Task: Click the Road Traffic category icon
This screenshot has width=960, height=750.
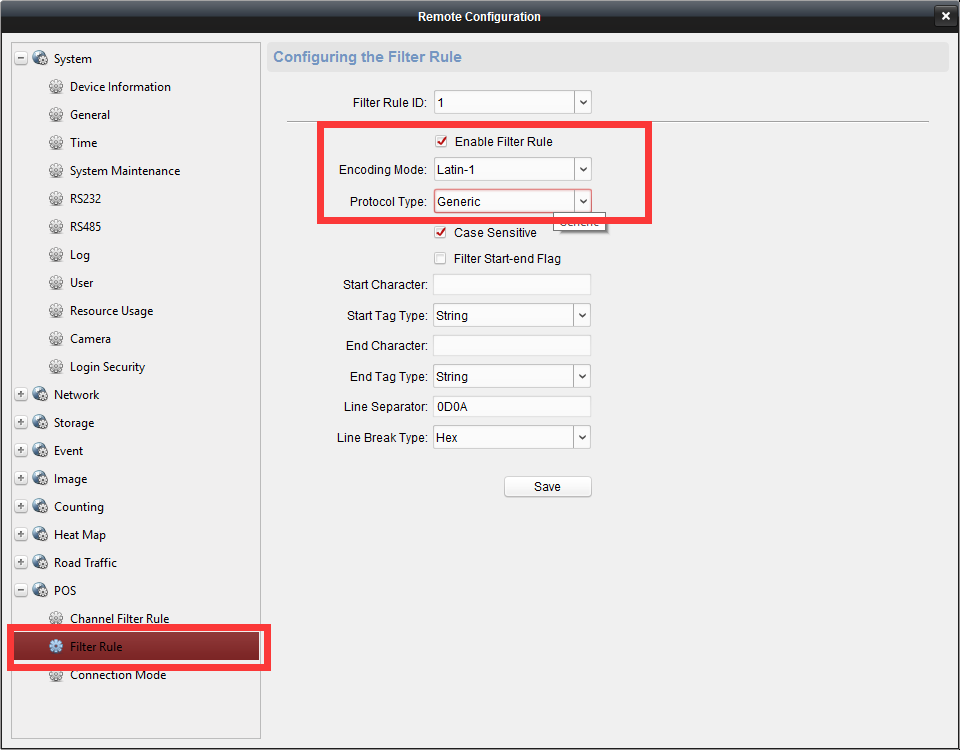Action: coord(40,563)
